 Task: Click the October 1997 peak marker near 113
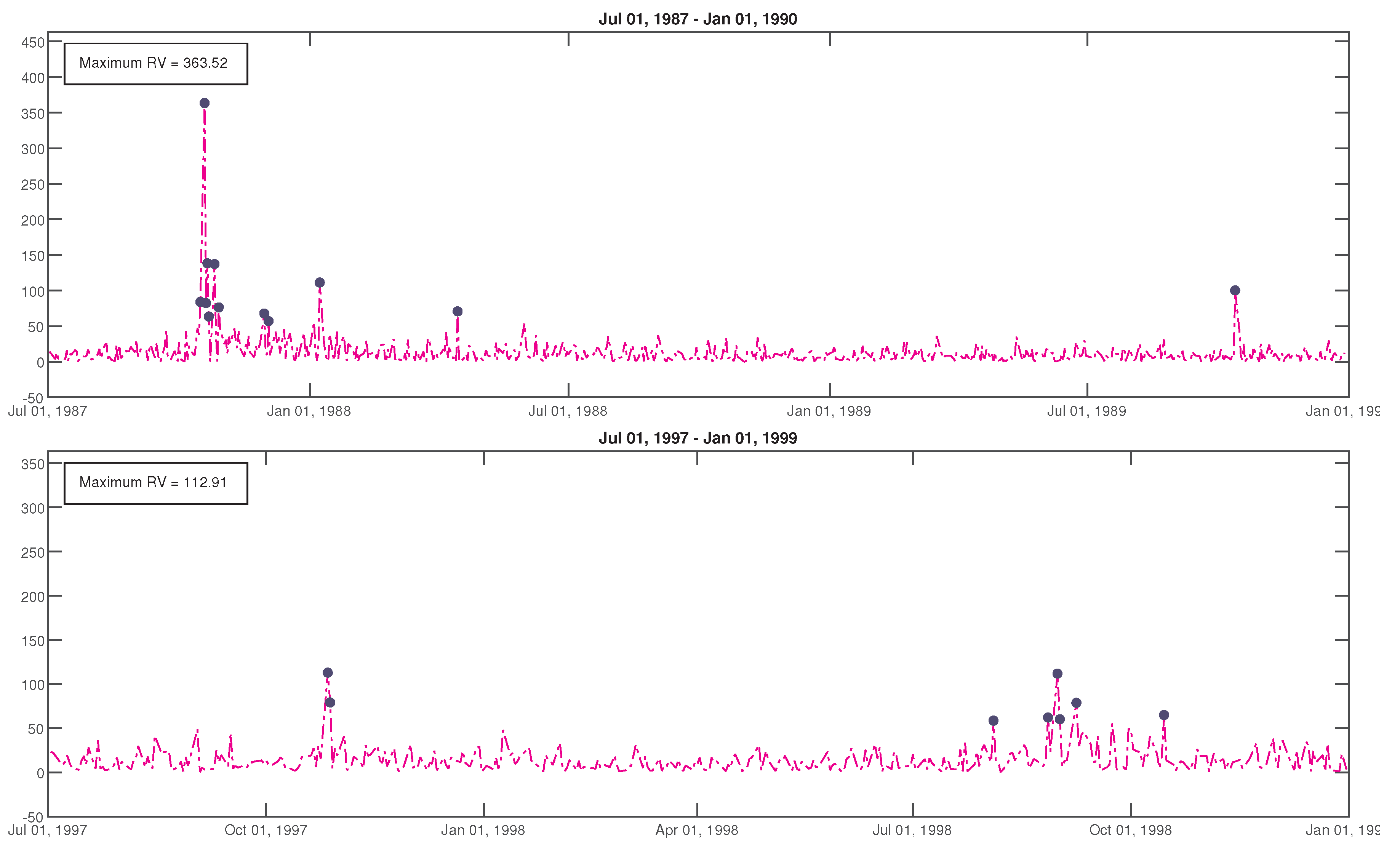pos(327,673)
